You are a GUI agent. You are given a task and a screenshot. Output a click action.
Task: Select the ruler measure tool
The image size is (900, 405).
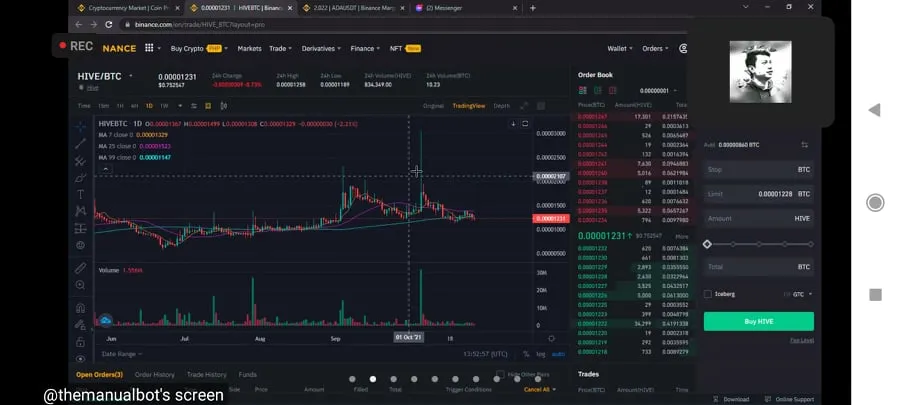pos(80,268)
